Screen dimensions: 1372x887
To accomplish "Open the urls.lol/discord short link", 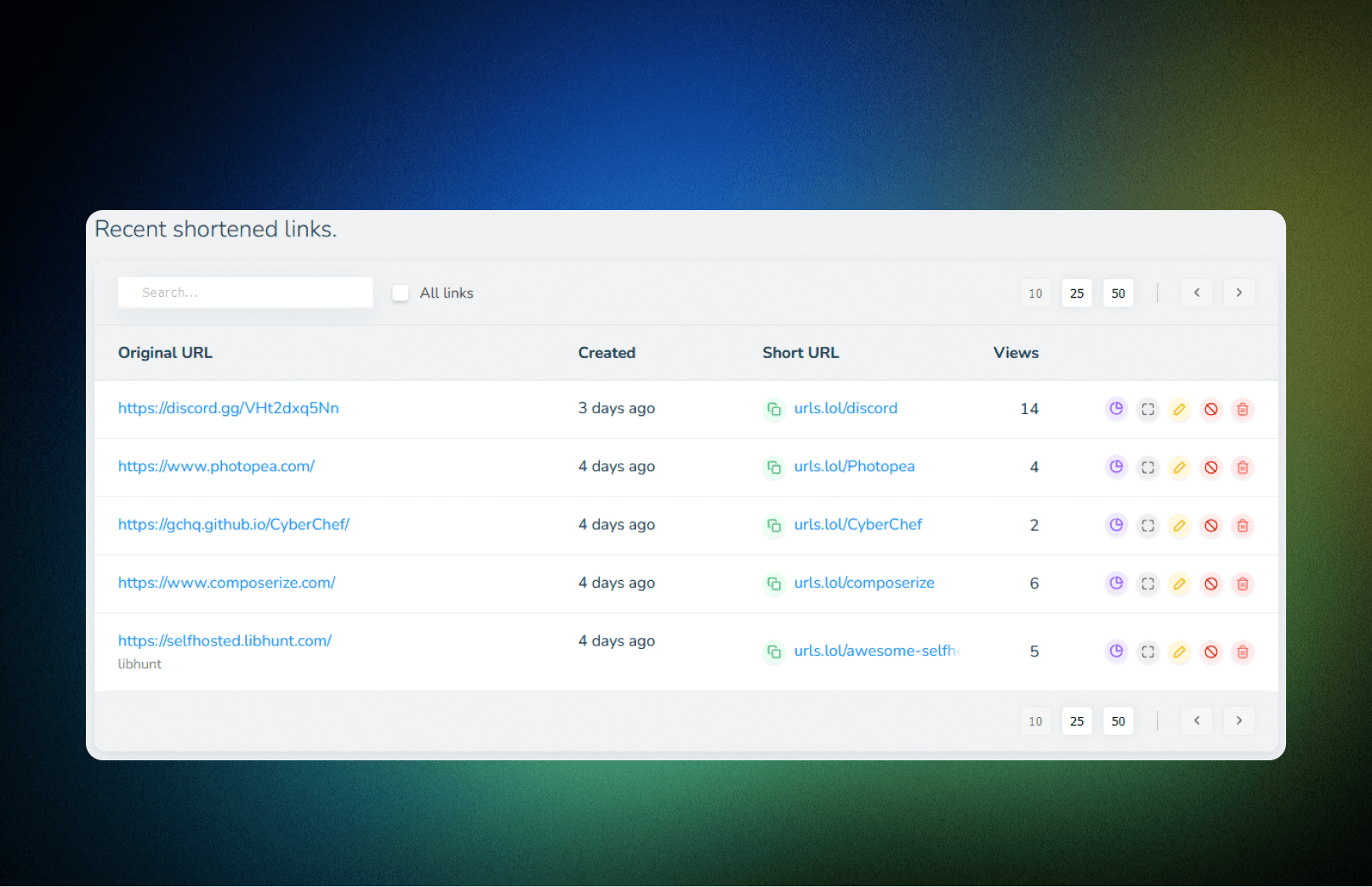I will point(845,408).
